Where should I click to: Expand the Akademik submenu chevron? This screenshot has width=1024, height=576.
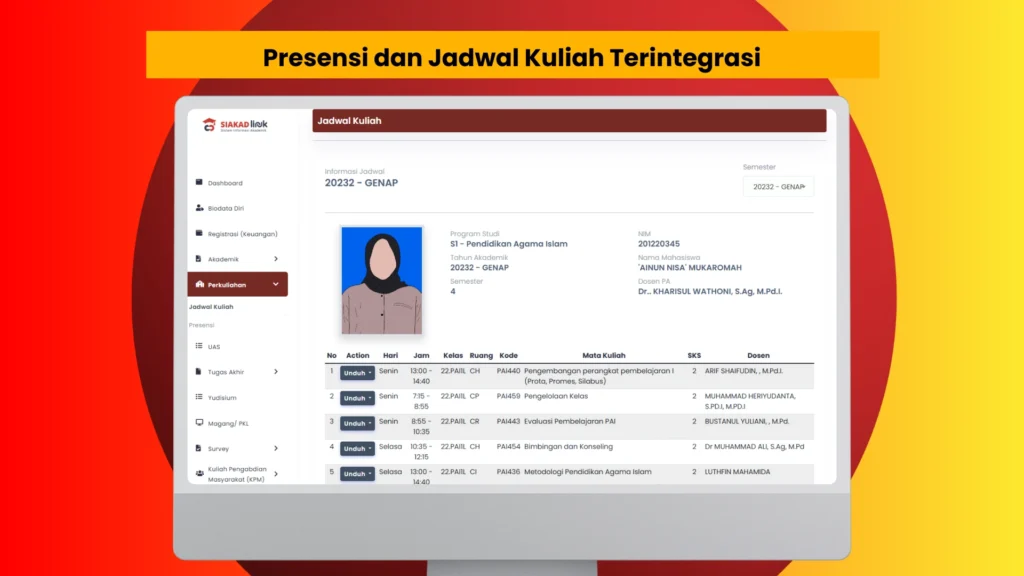[x=276, y=259]
